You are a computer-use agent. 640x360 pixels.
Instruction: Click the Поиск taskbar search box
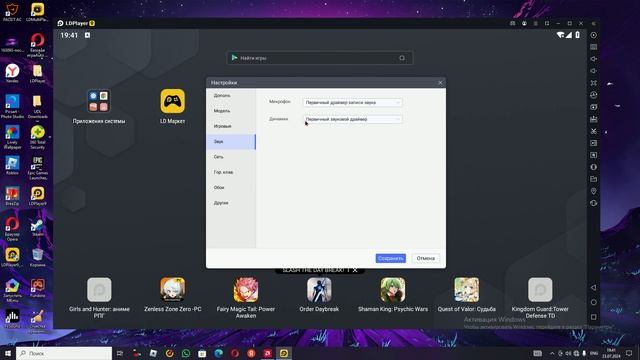[64, 353]
